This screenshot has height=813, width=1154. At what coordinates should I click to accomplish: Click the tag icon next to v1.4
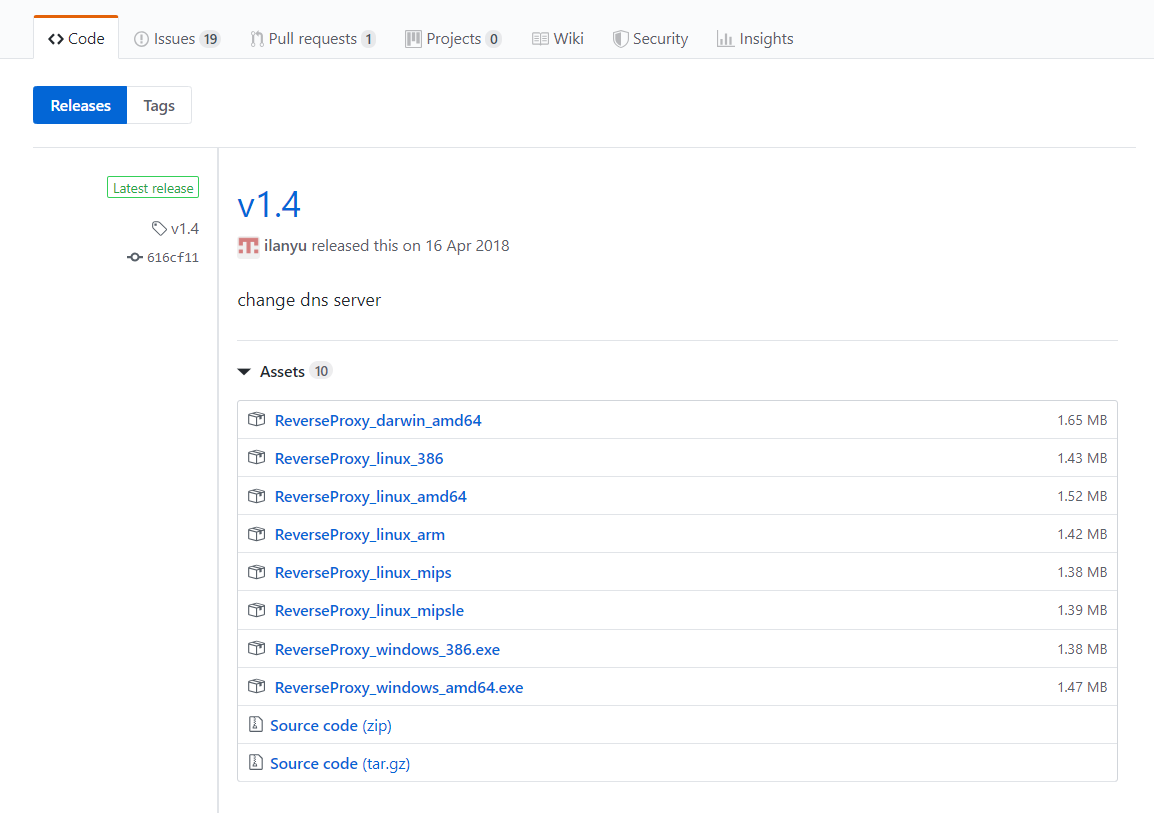(159, 229)
